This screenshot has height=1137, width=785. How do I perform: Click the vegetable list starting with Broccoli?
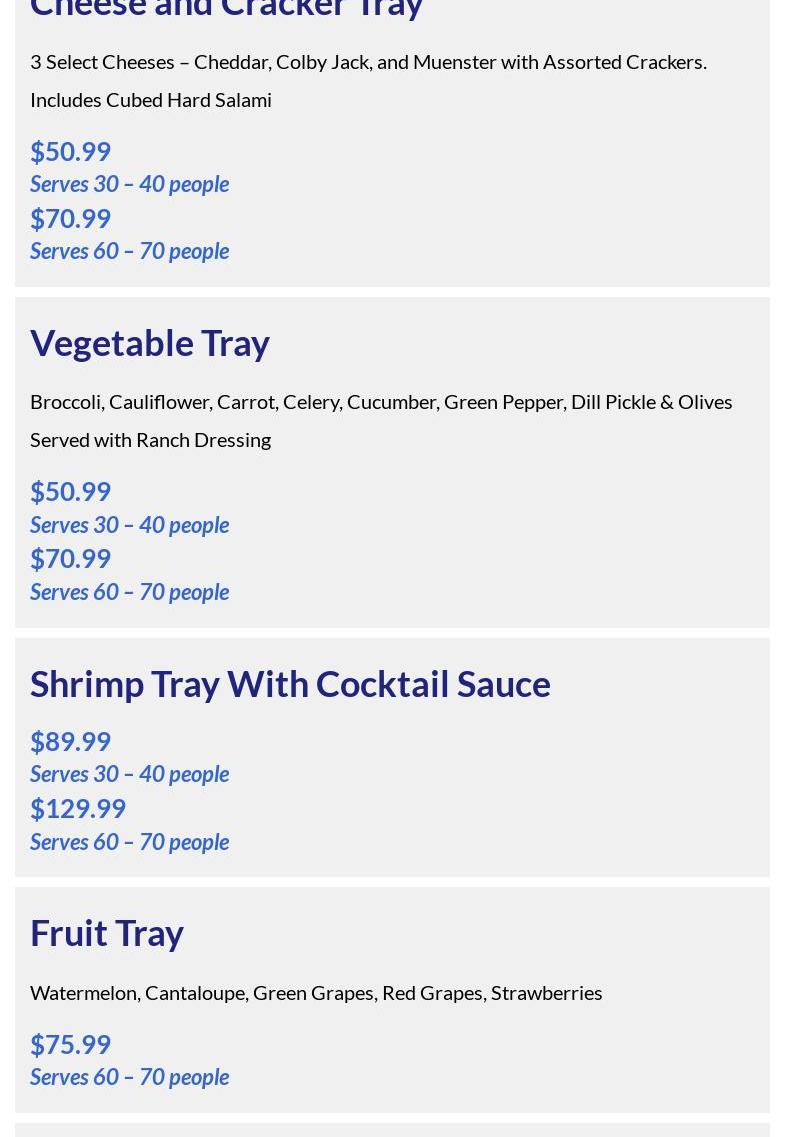click(x=381, y=402)
